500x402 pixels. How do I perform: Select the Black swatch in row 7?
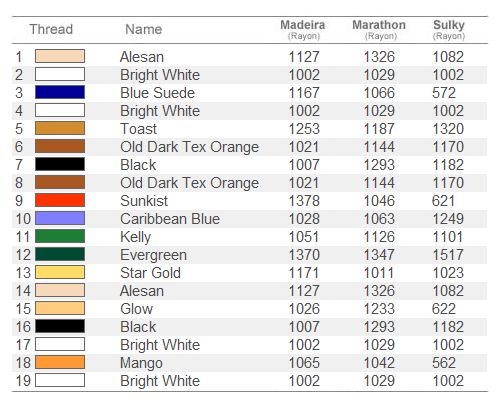click(x=60, y=164)
